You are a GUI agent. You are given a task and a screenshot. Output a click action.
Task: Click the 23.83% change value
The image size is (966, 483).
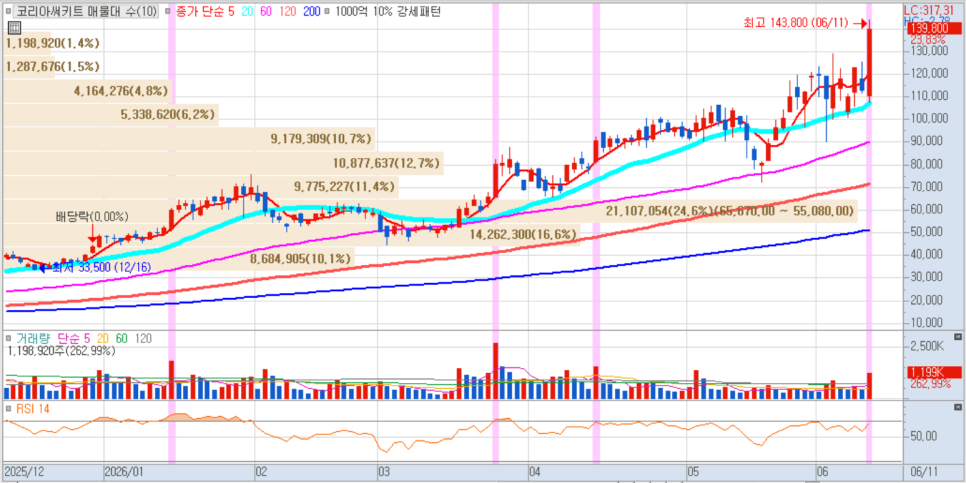927,39
